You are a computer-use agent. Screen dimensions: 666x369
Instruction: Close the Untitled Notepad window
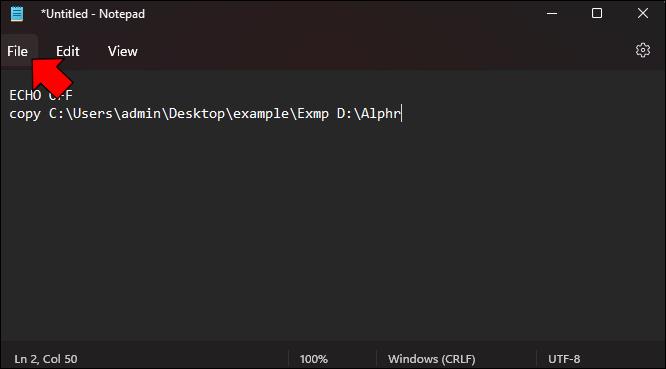pos(643,14)
